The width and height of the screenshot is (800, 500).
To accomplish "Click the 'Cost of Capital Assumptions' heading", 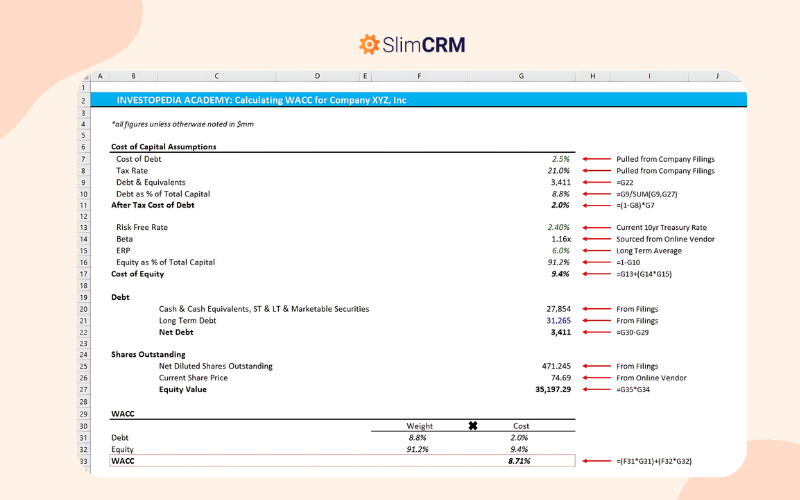I will [x=164, y=146].
